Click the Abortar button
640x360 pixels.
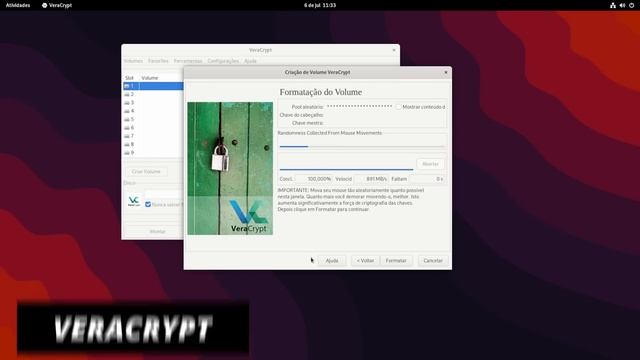coord(430,164)
